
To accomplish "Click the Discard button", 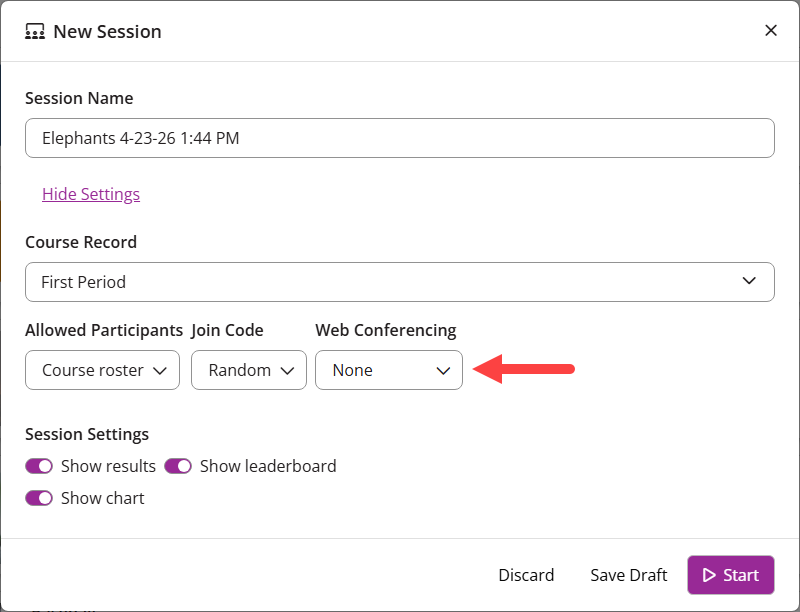I will click(x=526, y=575).
